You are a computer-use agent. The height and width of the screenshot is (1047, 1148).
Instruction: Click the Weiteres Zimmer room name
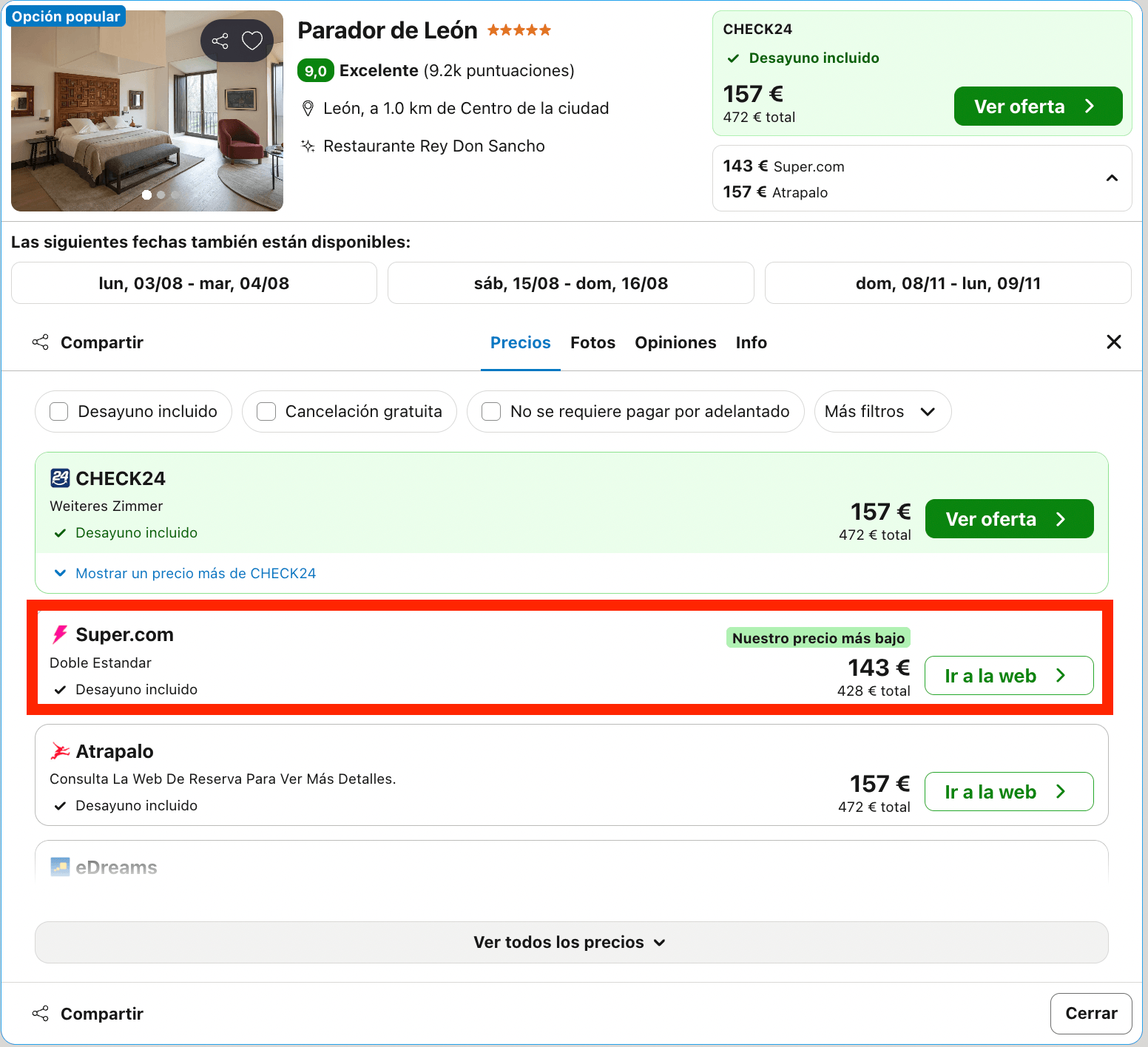tap(107, 506)
